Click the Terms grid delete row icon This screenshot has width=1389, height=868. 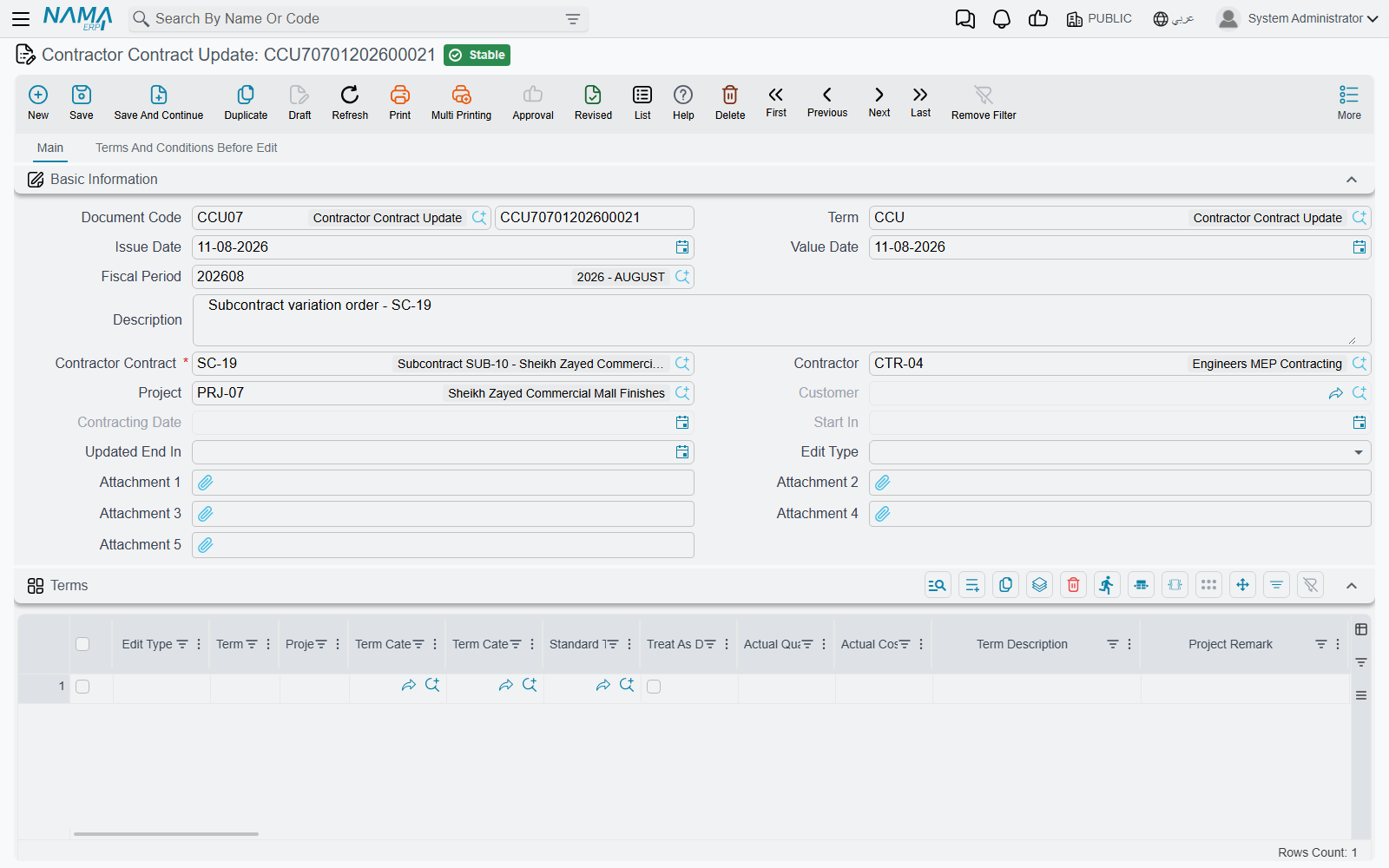1073,585
